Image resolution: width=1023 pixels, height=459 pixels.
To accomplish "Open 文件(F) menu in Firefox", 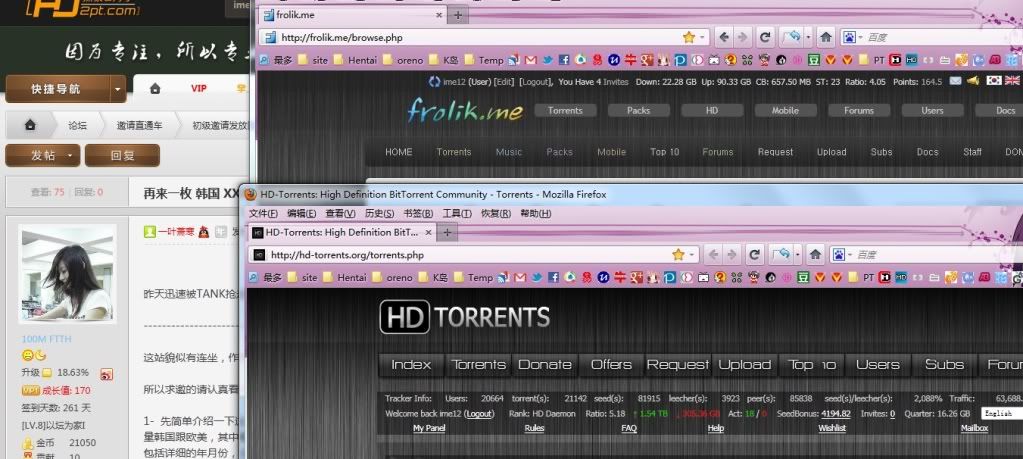I will [264, 213].
